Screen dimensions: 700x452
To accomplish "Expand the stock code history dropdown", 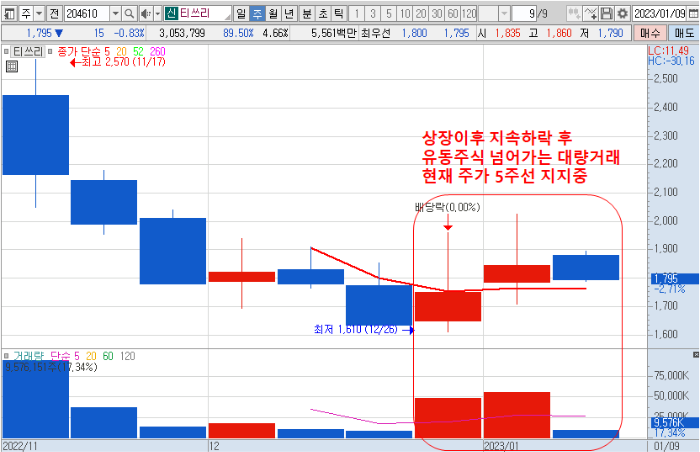I will 115,14.
